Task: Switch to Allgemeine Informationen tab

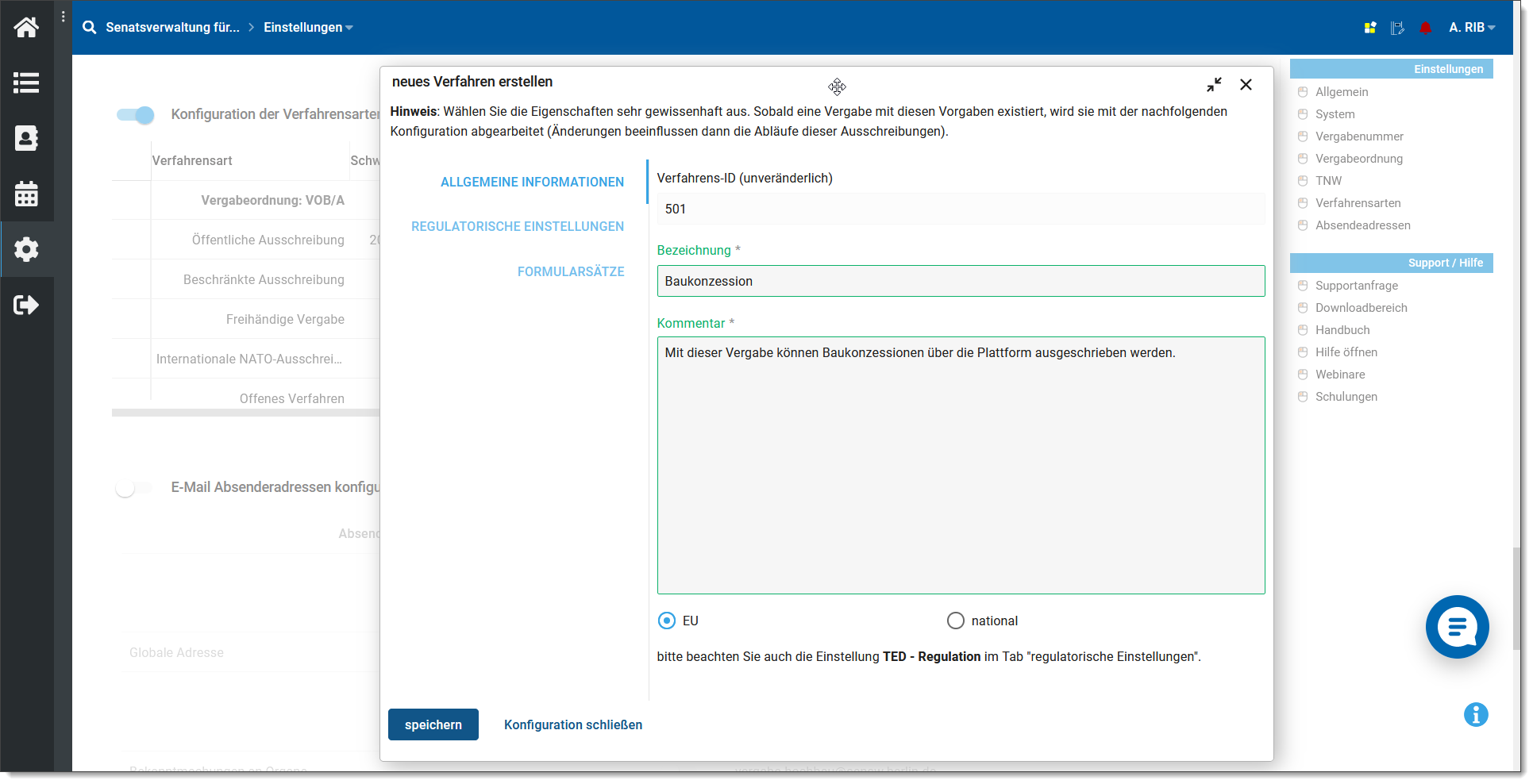Action: pos(532,182)
